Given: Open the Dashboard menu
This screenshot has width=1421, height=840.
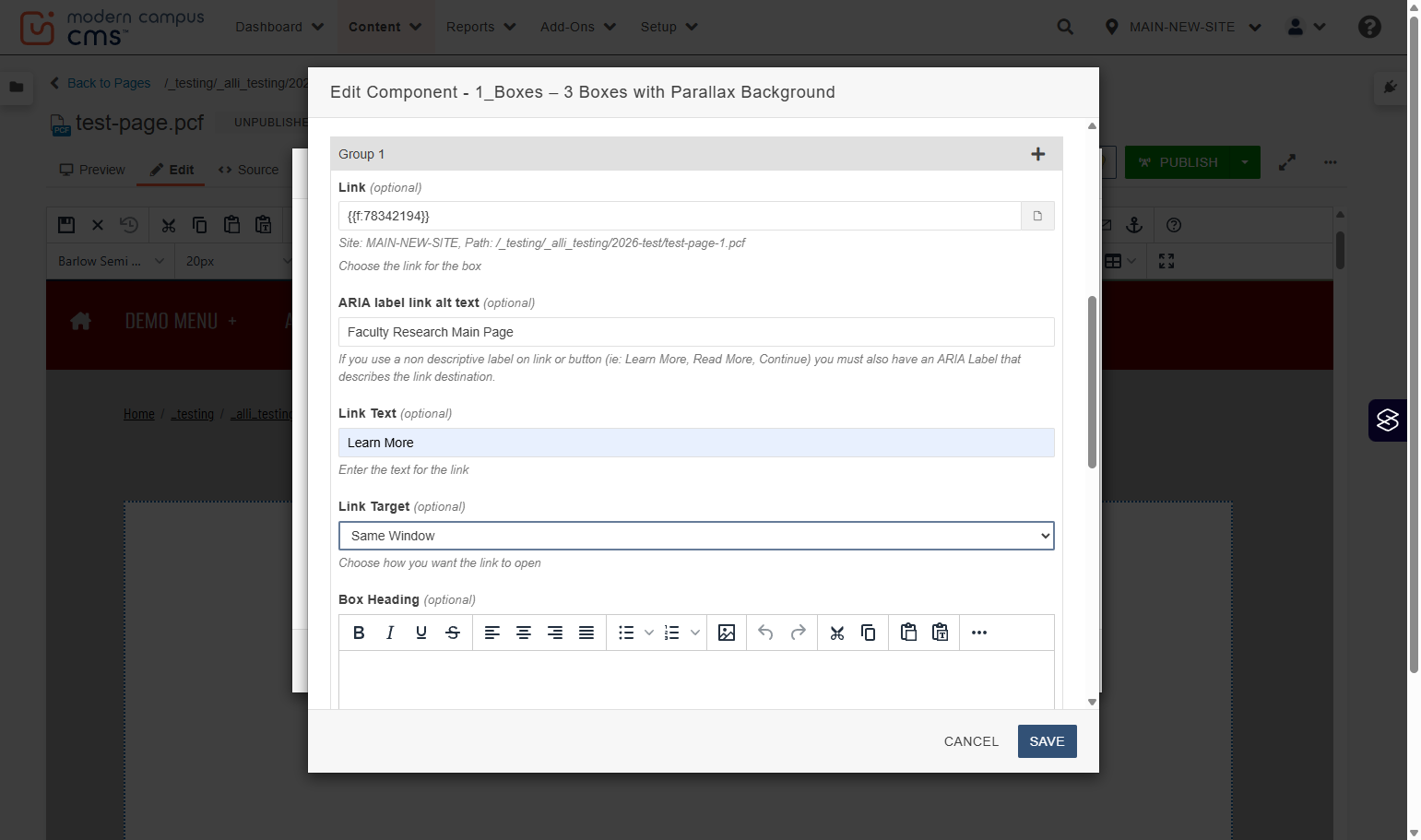Looking at the screenshot, I should pyautogui.click(x=279, y=27).
